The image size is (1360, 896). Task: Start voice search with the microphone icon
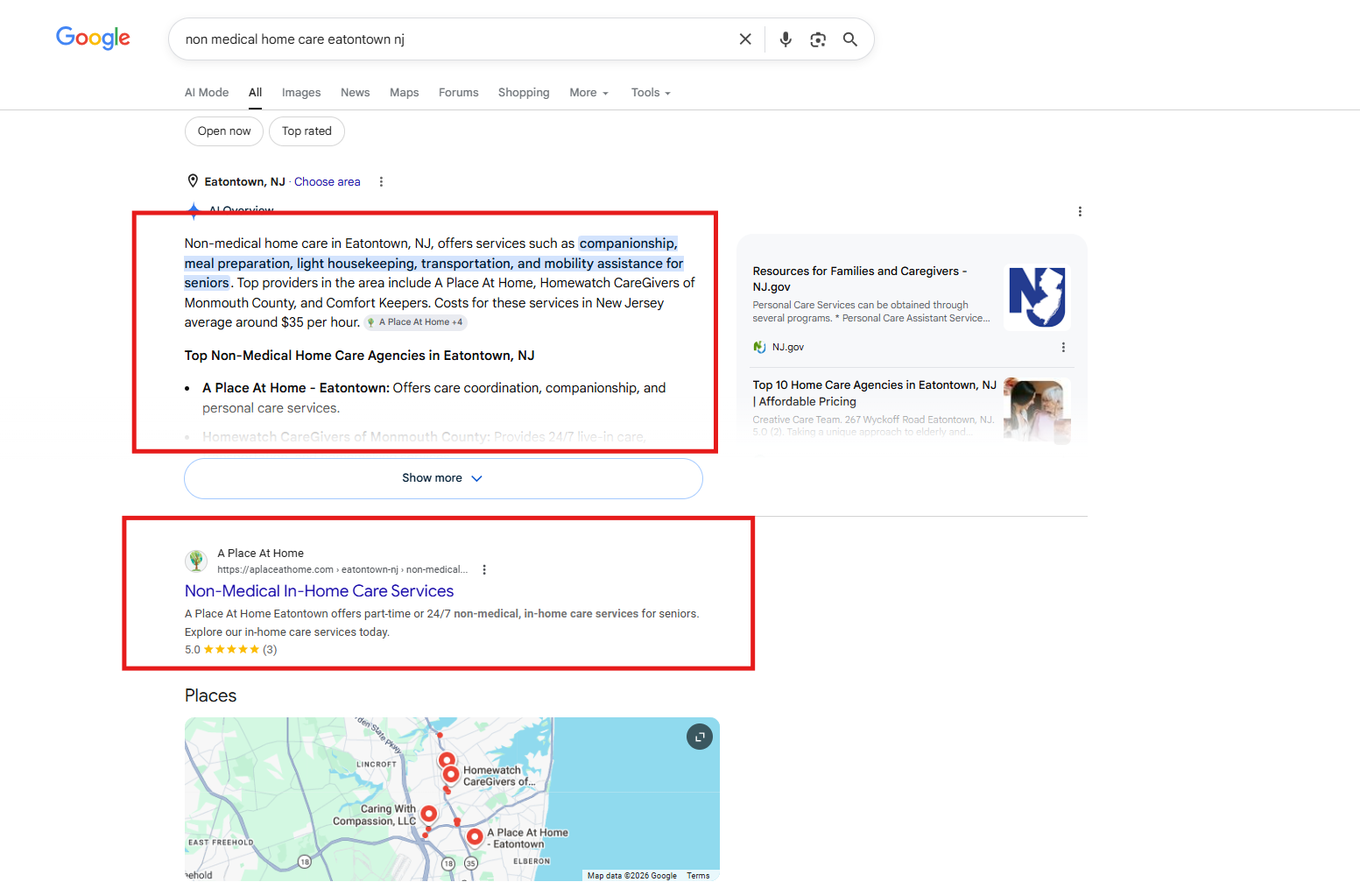(786, 39)
